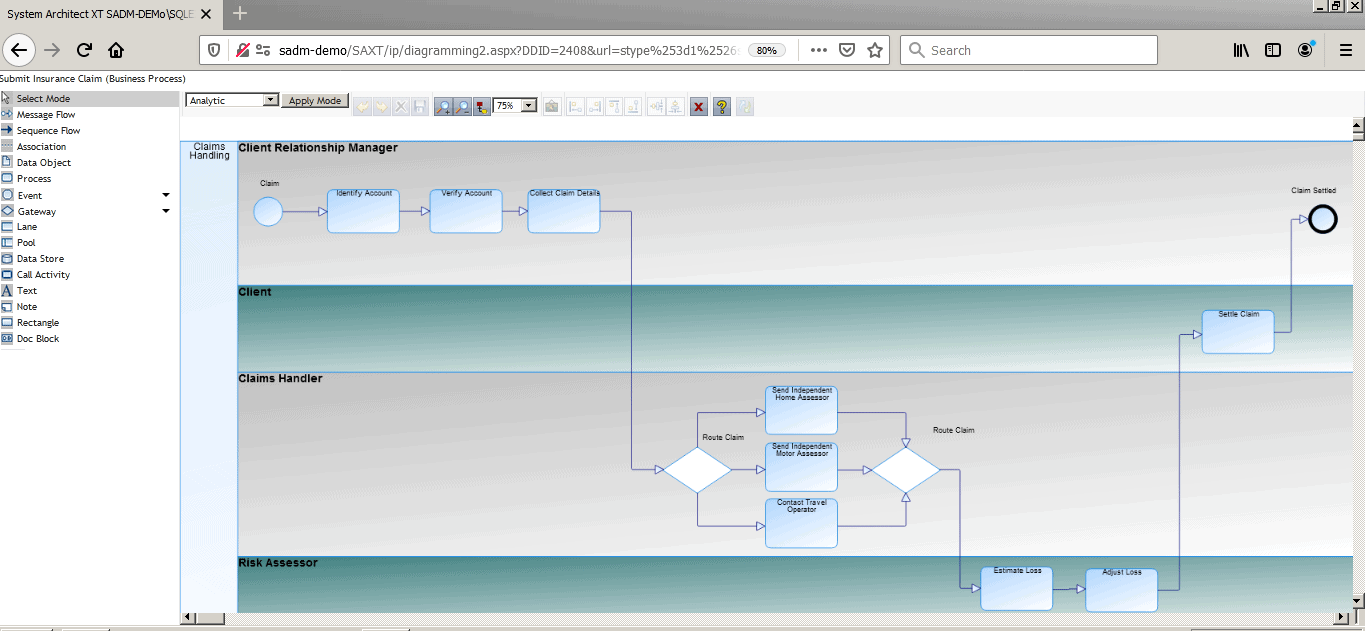Bookmark this page with the star
The height and width of the screenshot is (631, 1365).
(x=875, y=50)
